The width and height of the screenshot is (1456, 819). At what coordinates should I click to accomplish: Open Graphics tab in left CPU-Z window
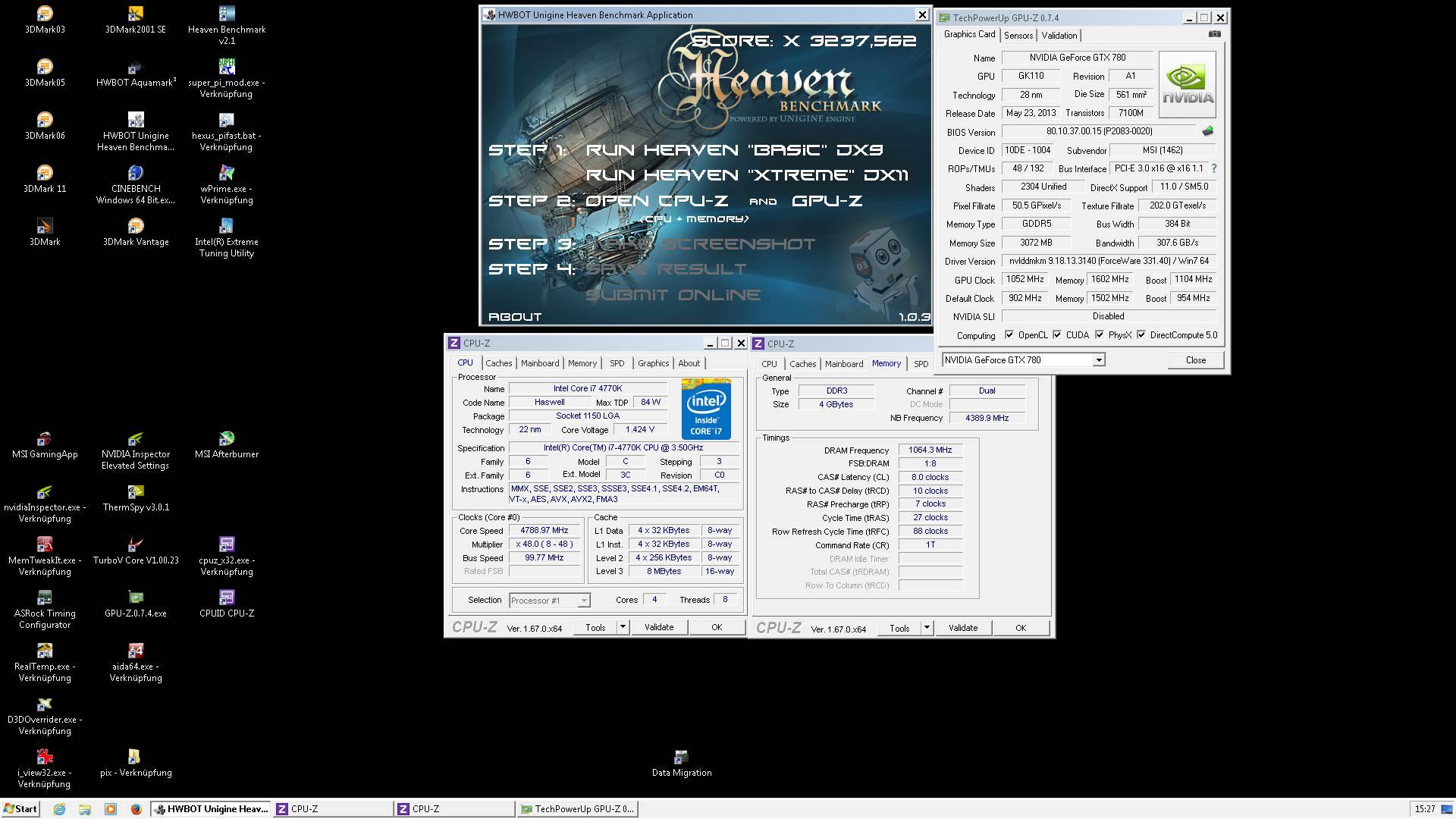[653, 363]
